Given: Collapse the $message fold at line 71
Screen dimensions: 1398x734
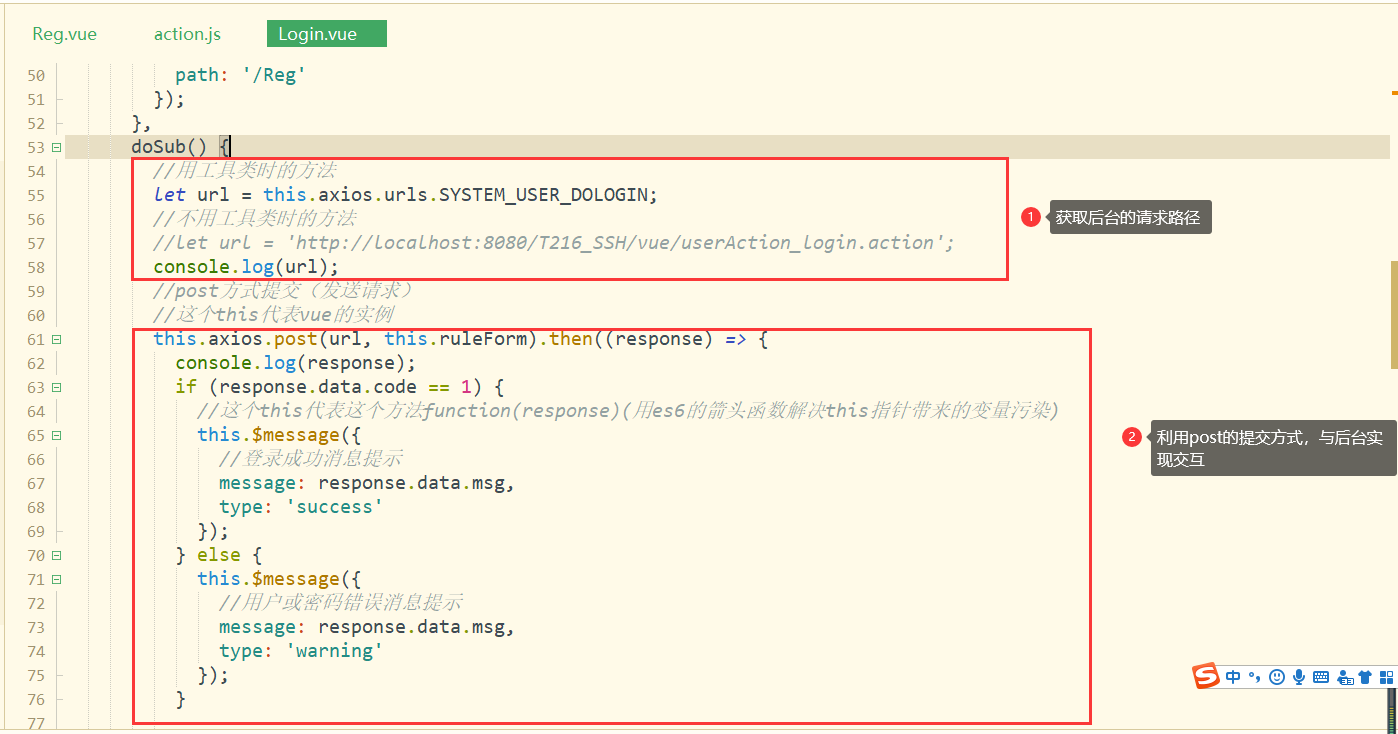Looking at the screenshot, I should pyautogui.click(x=56, y=579).
